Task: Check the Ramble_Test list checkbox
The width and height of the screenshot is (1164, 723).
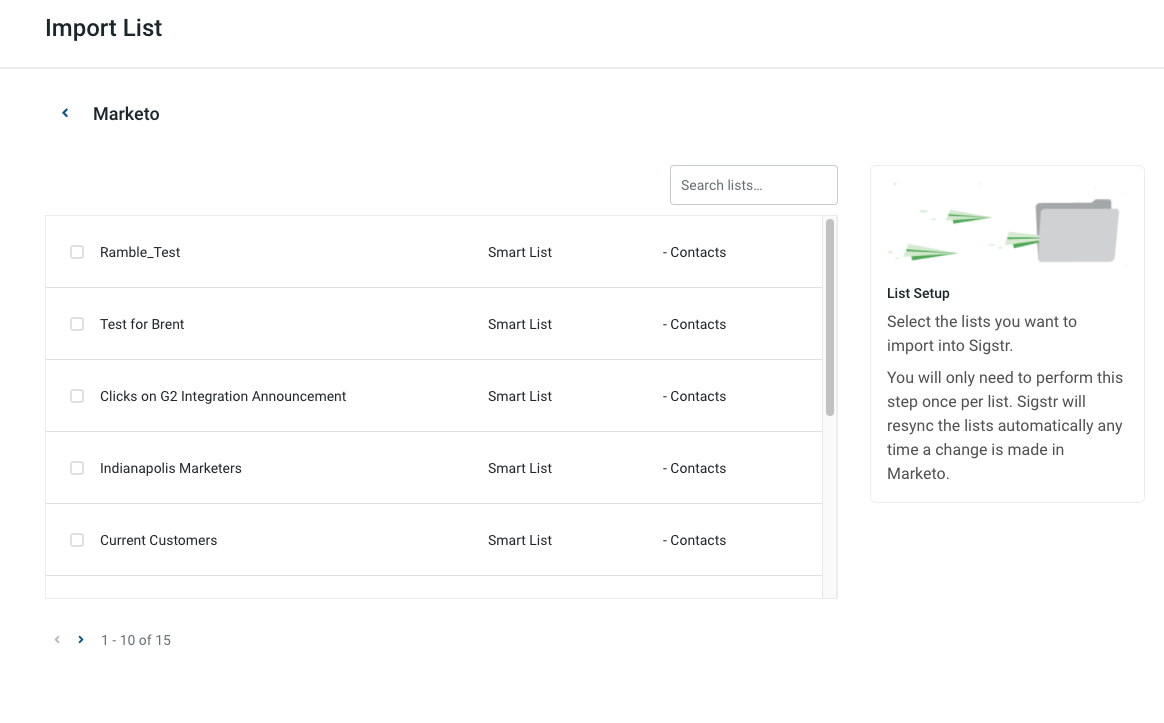Action: (x=77, y=252)
